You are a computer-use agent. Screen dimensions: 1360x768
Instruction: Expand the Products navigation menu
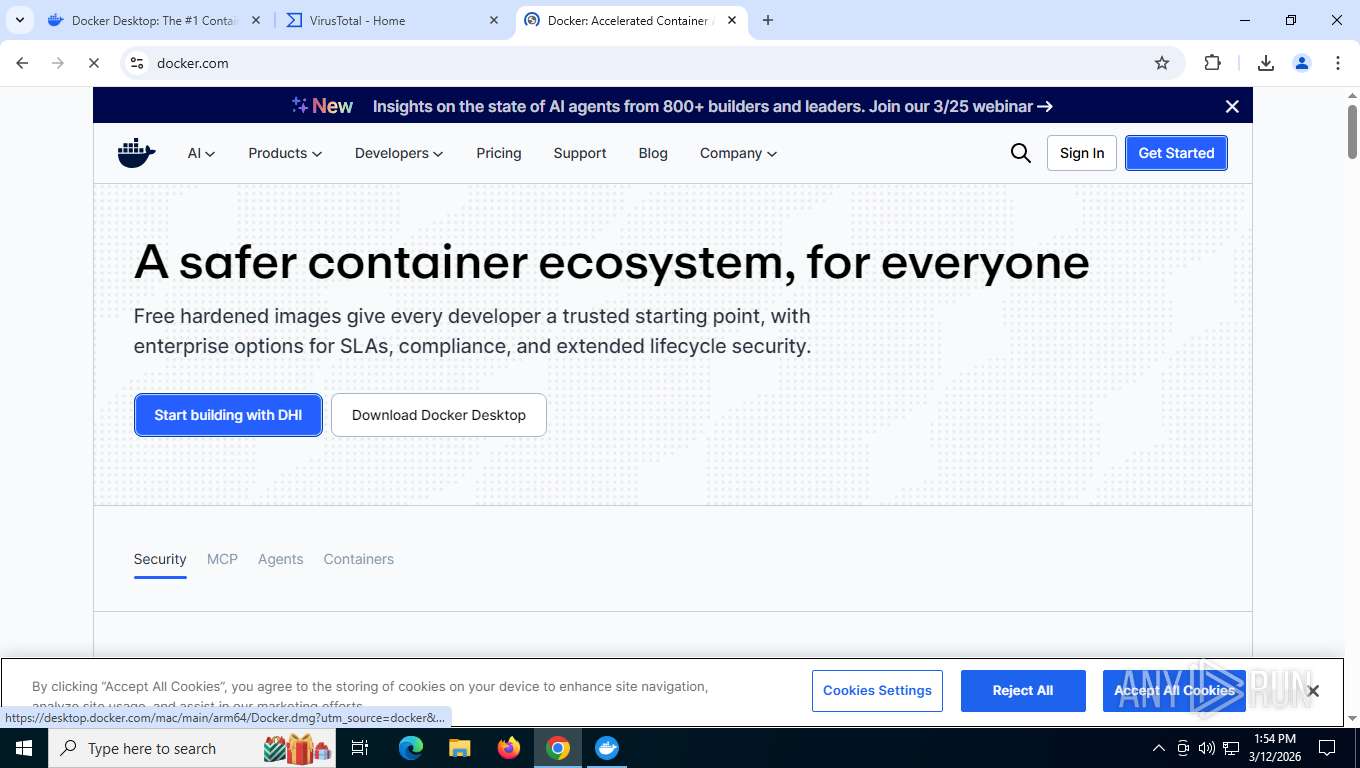[285, 153]
